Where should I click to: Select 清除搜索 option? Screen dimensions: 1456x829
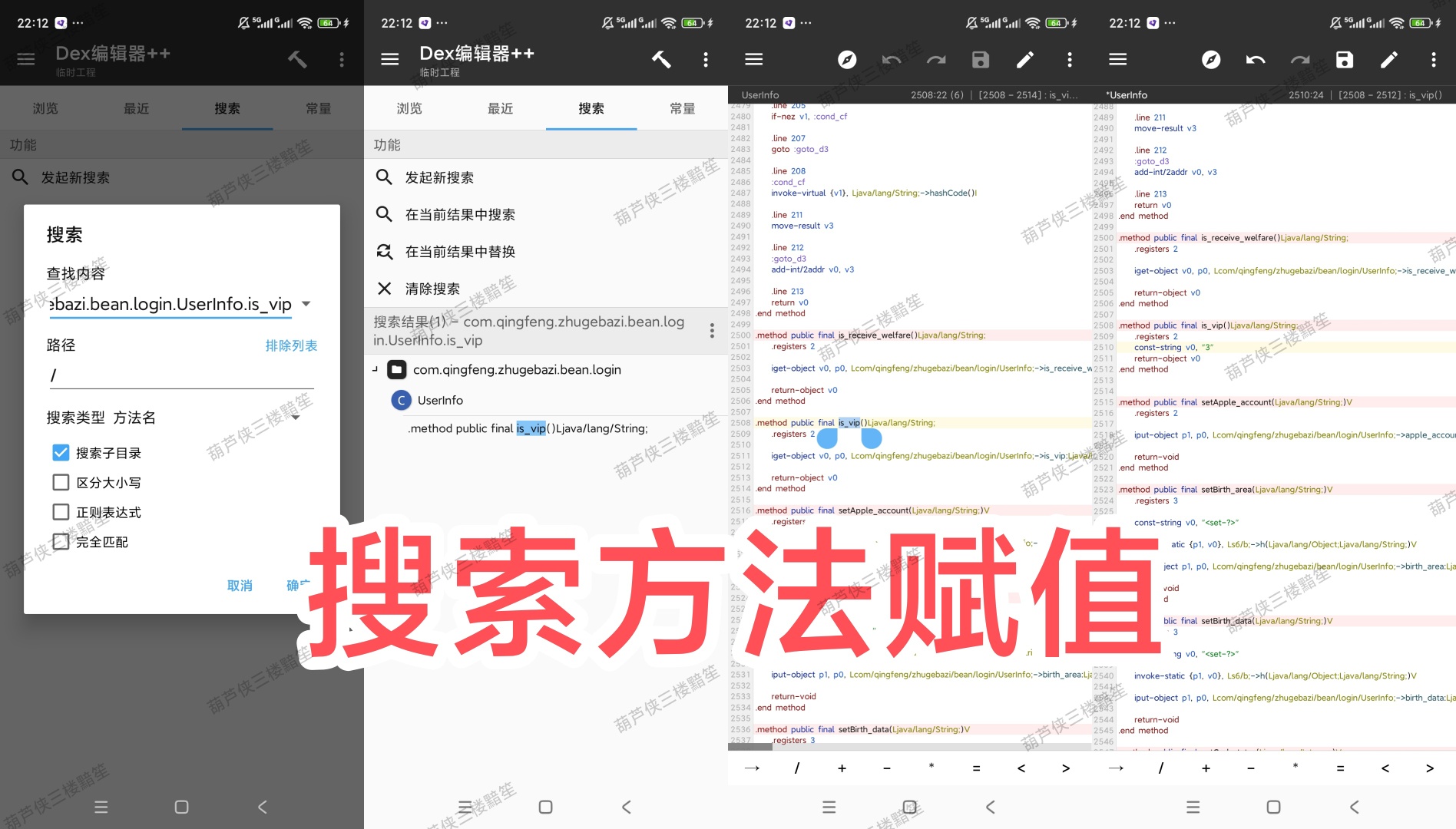click(x=545, y=289)
